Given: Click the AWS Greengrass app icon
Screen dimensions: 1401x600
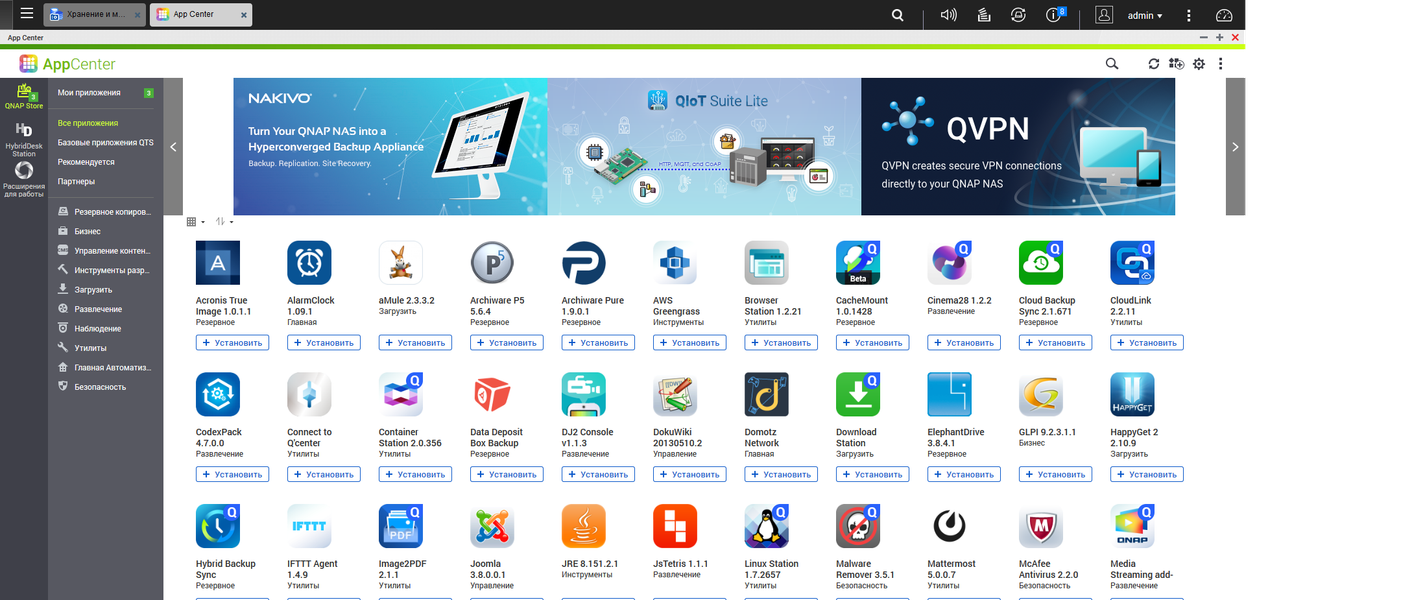Looking at the screenshot, I should tap(675, 263).
